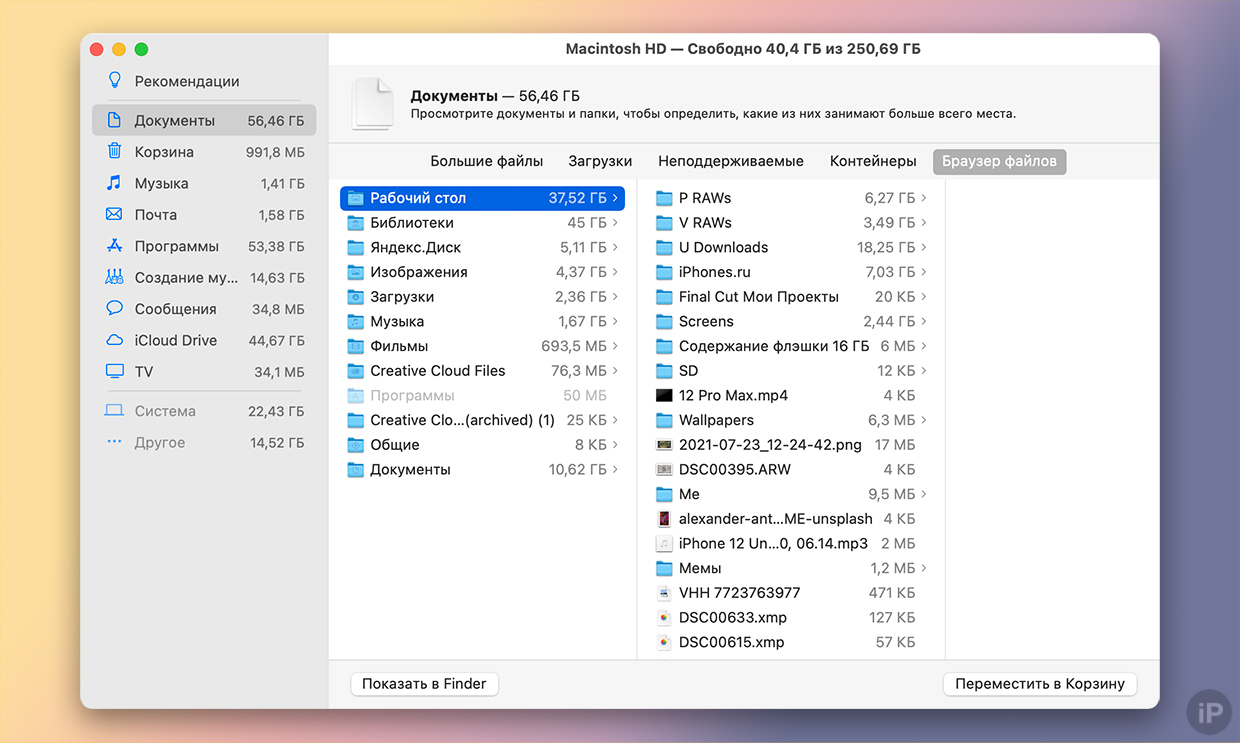
Task: Click the Сообщения speech bubble icon
Action: pos(115,309)
